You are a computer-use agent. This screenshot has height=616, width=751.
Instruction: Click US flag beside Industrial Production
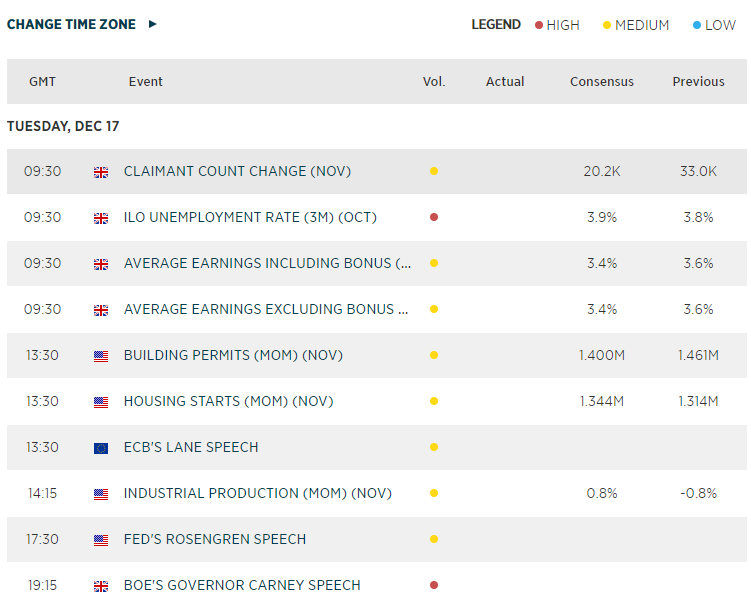click(x=101, y=494)
